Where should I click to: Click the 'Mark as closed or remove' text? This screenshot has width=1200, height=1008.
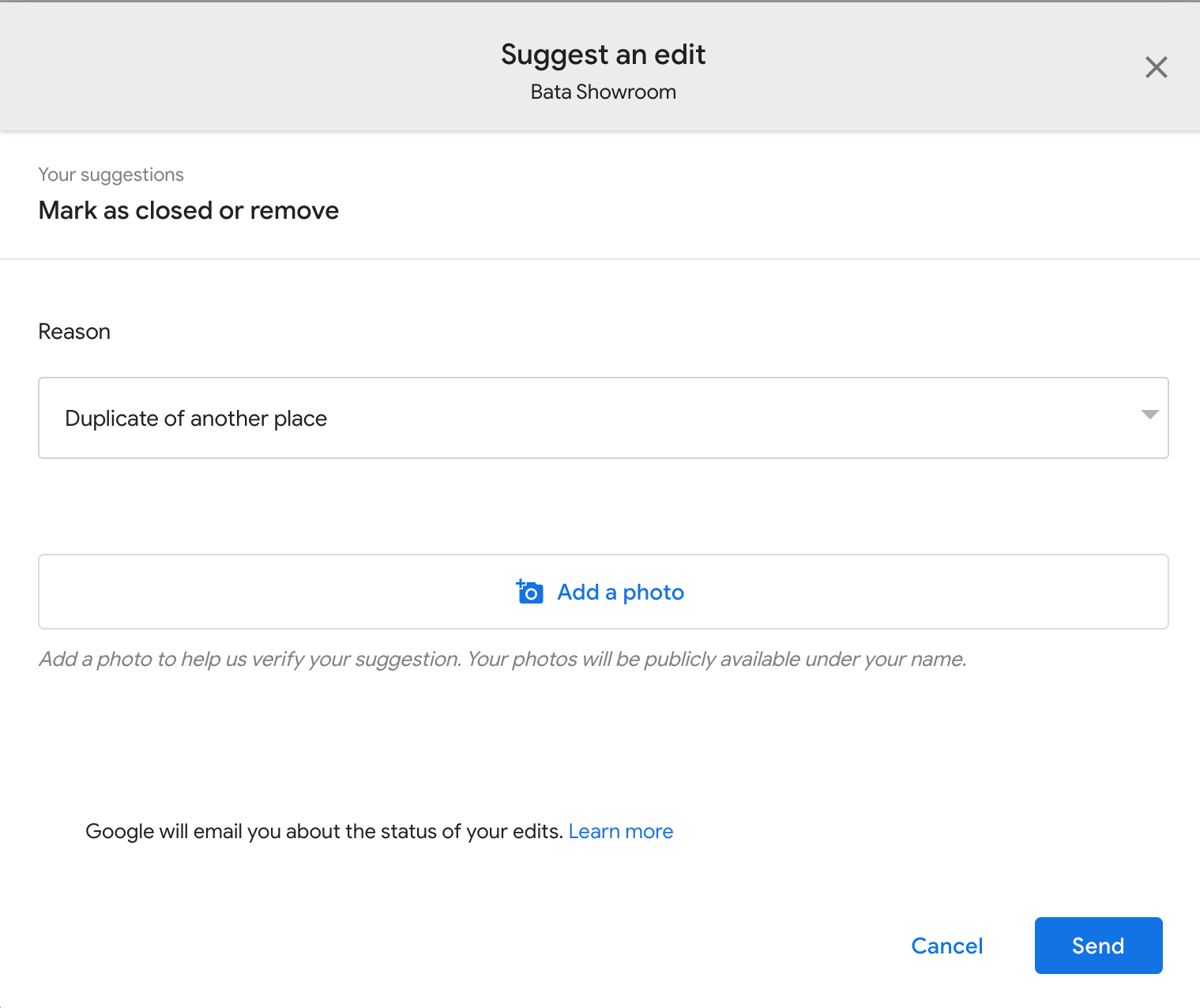point(189,210)
